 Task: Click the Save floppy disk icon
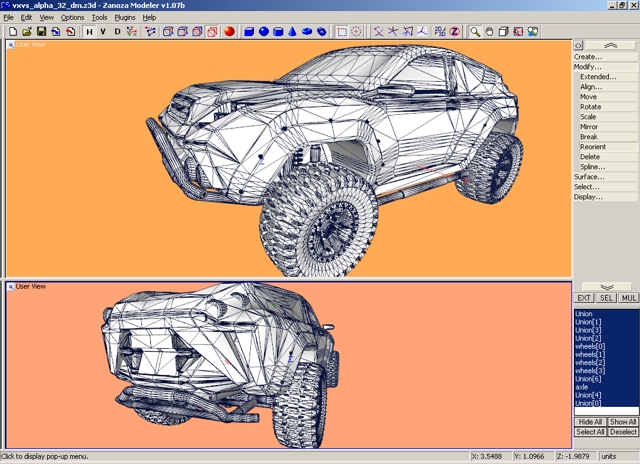pos(41,32)
